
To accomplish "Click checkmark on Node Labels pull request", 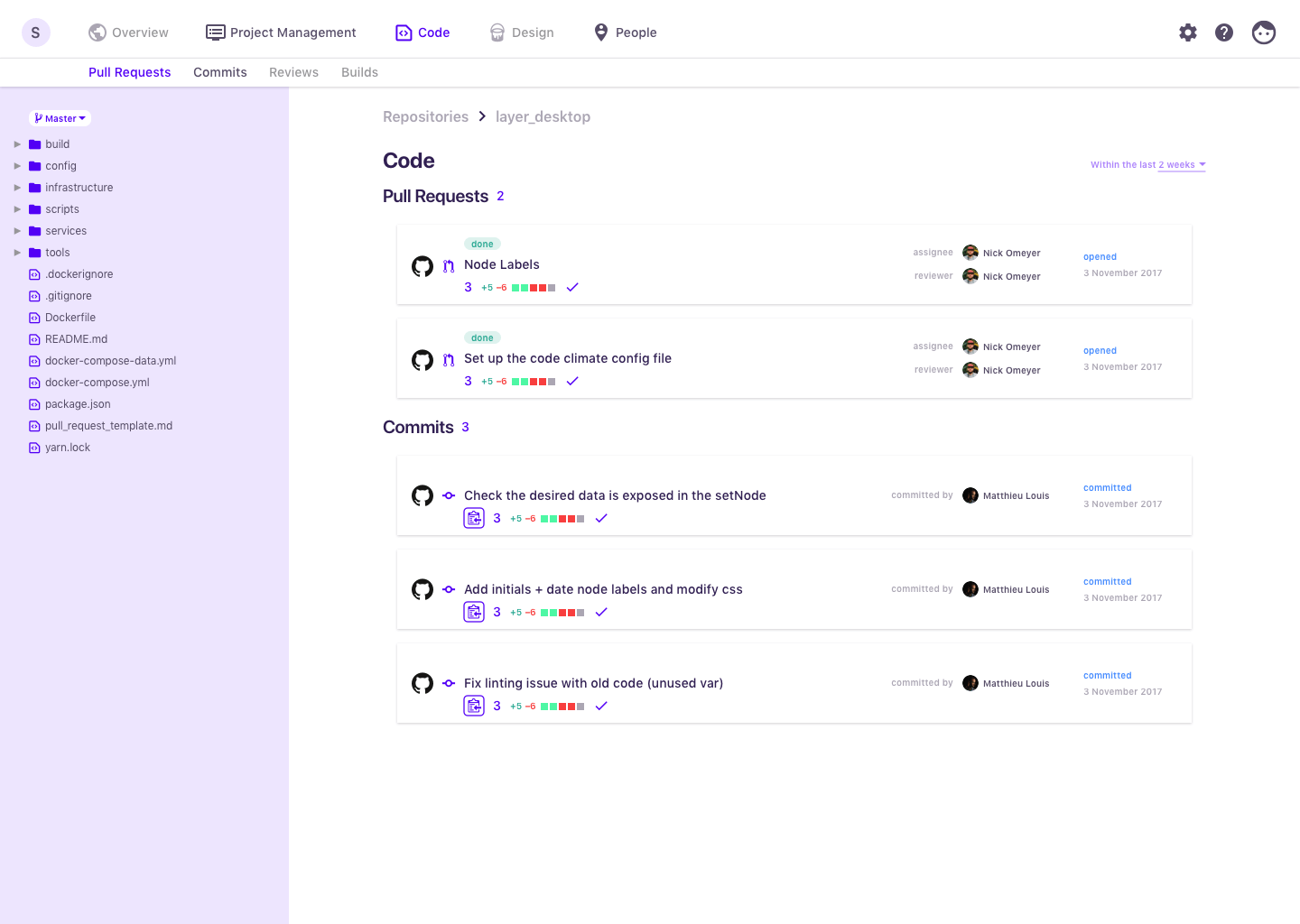I will (572, 288).
